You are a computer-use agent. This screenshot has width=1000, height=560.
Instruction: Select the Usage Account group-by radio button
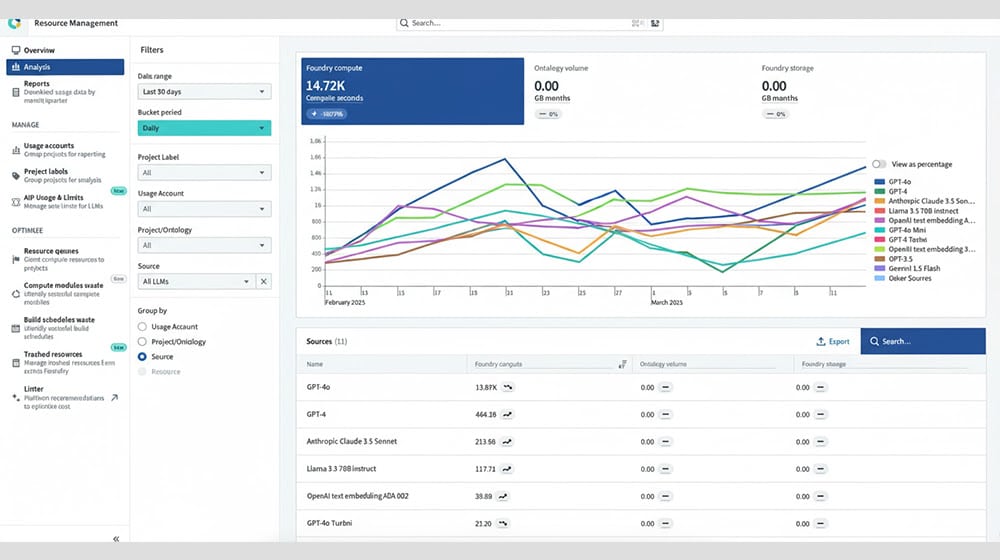[x=143, y=327]
